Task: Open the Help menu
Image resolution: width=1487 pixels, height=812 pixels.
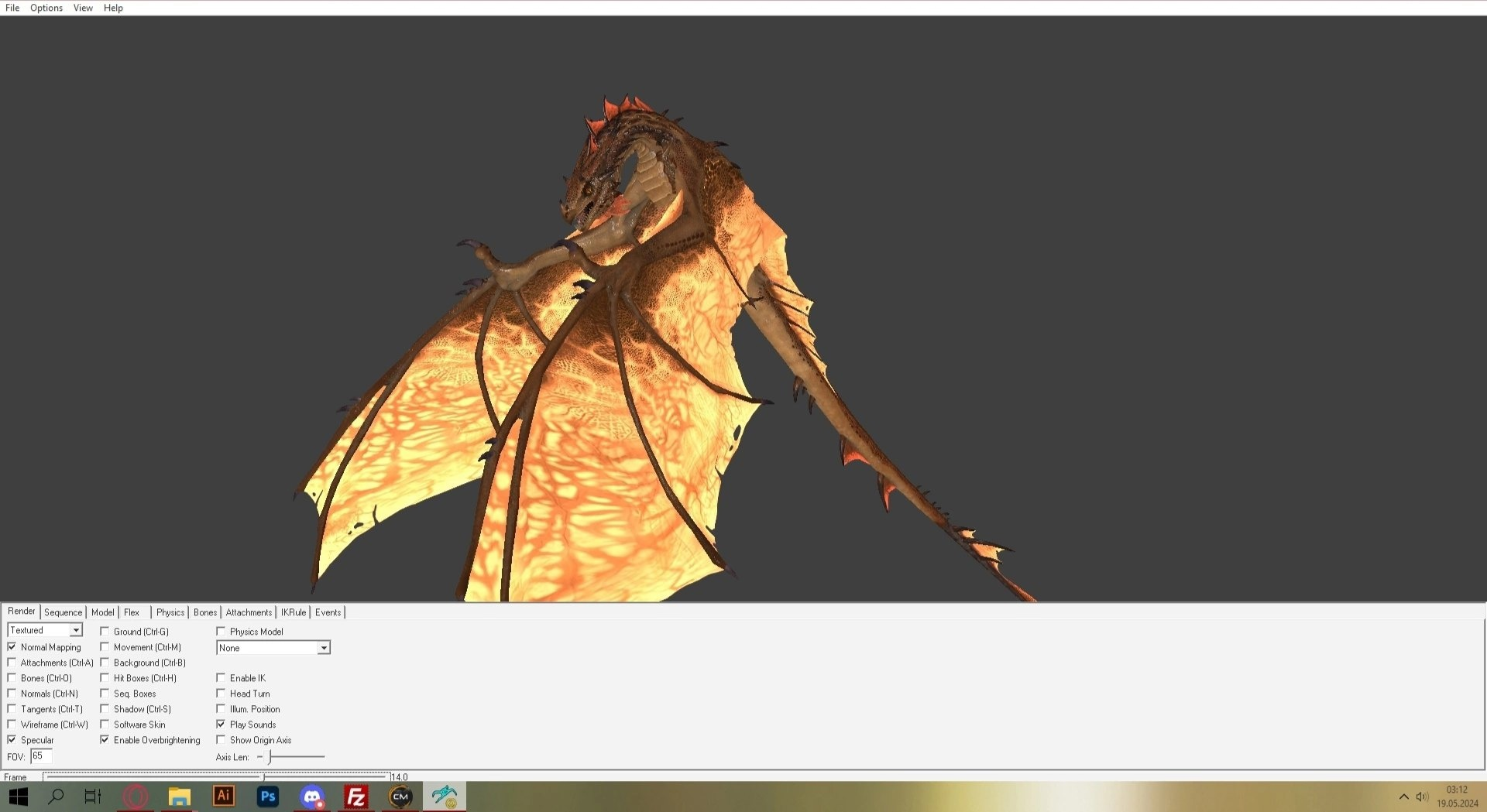Action: click(x=113, y=8)
